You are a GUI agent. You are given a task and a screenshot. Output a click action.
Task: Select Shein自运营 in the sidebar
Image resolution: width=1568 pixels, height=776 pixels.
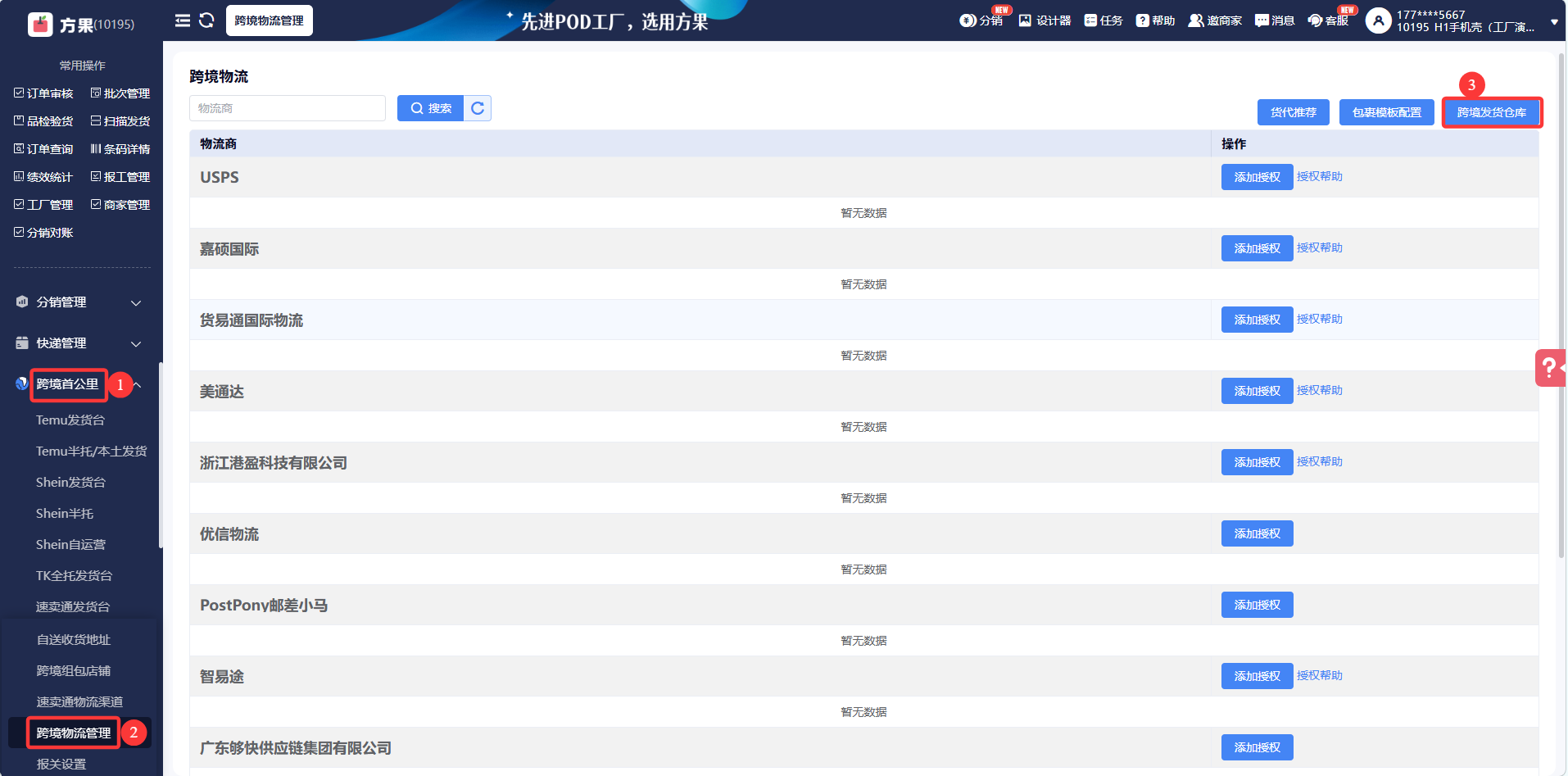[70, 545]
